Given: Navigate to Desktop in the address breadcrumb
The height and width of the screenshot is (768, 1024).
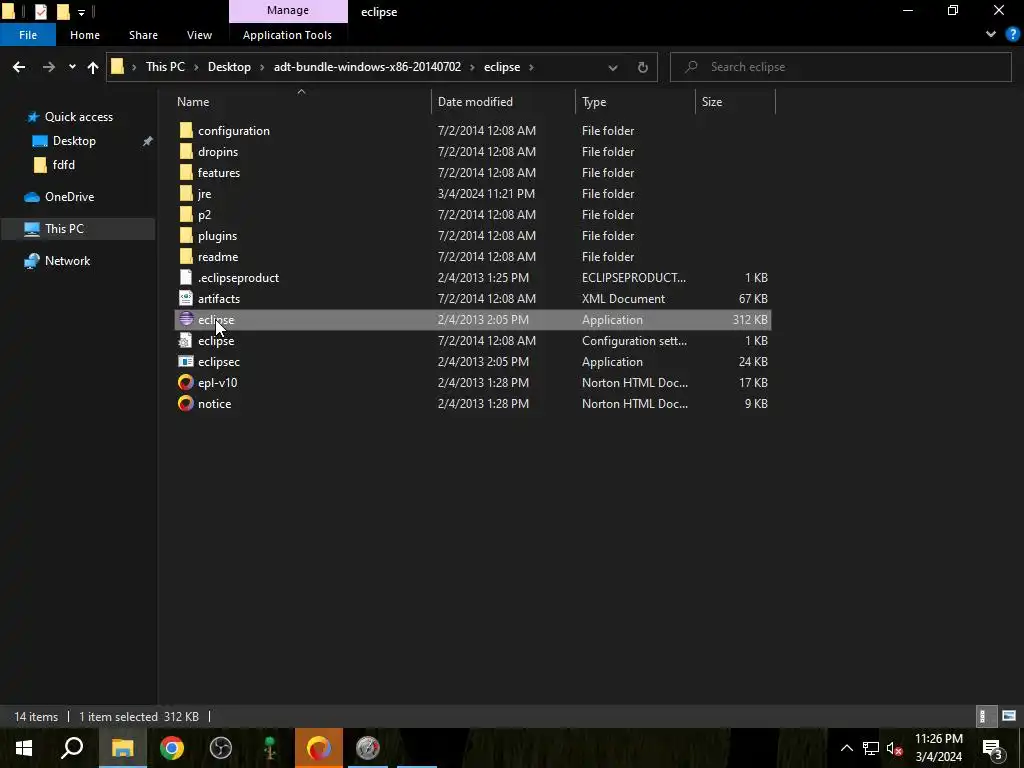Looking at the screenshot, I should click(x=229, y=67).
